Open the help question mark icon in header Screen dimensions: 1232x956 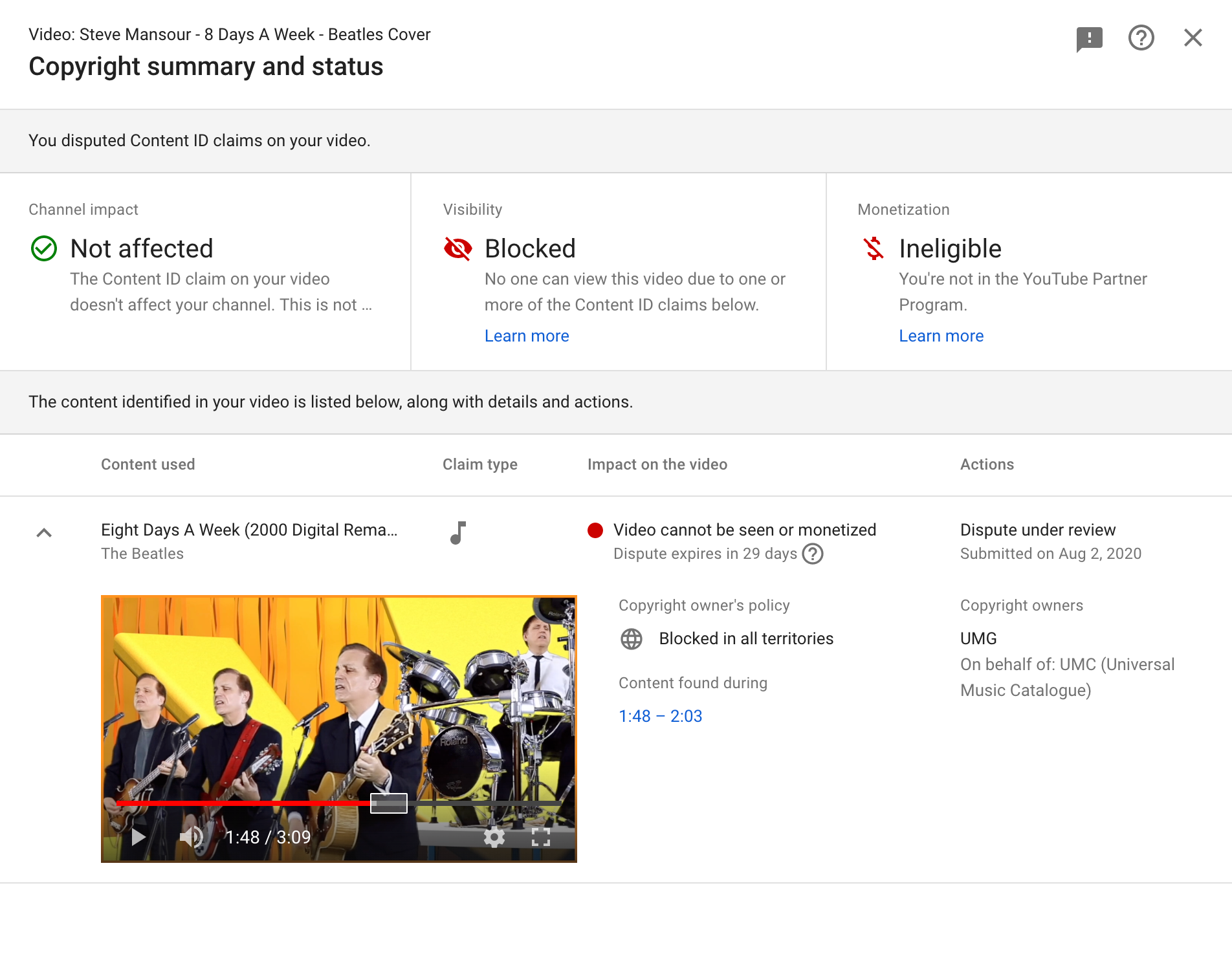click(x=1141, y=38)
